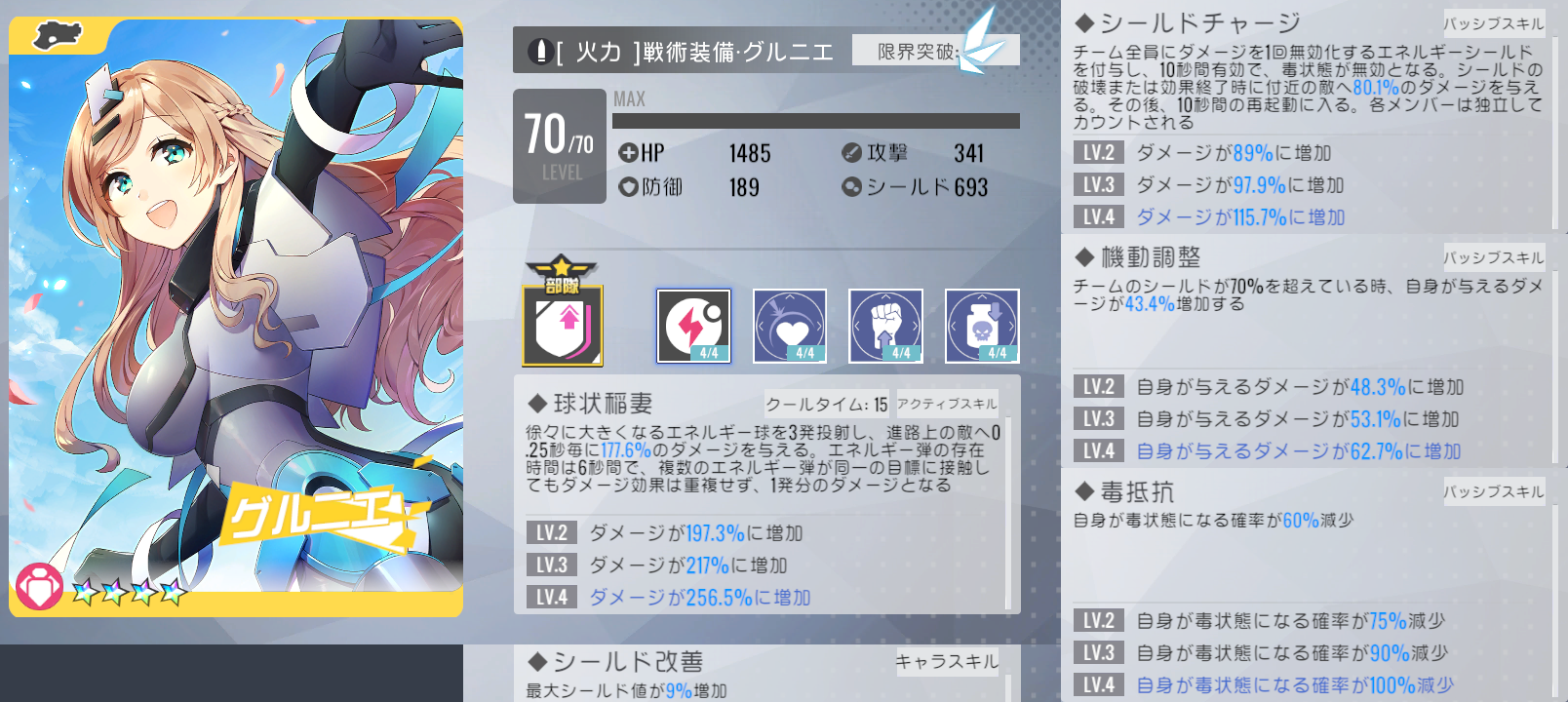Screen dimensions: 1568x702
Task: Click the 部隊 squad shield badge
Action: click(x=563, y=312)
